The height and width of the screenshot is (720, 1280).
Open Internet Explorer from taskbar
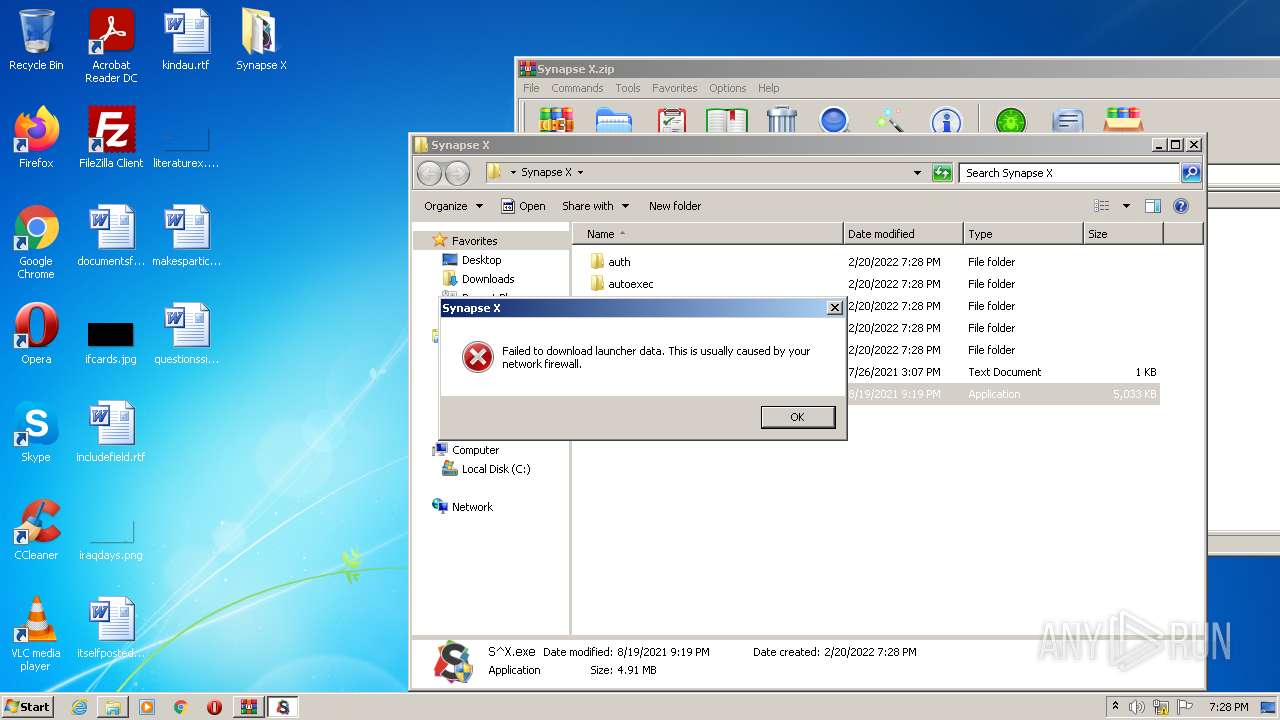pyautogui.click(x=79, y=707)
